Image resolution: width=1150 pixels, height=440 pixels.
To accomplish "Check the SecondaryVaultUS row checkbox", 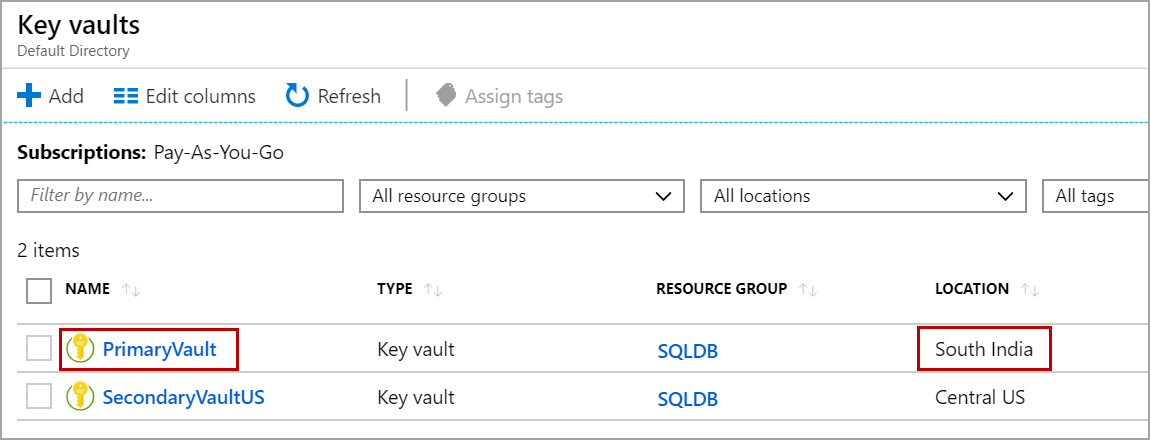I will [x=39, y=397].
